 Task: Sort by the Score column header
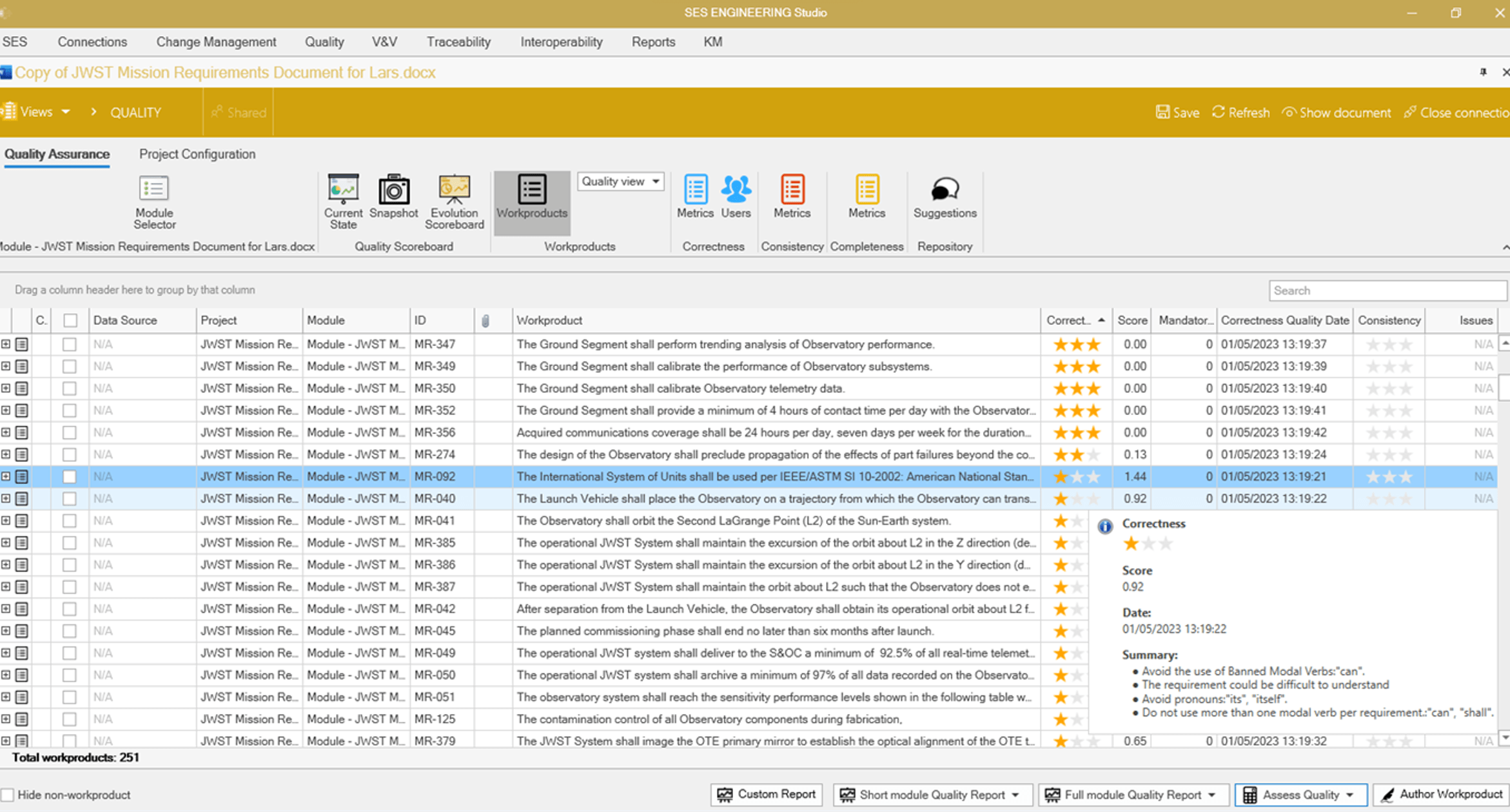point(1132,320)
